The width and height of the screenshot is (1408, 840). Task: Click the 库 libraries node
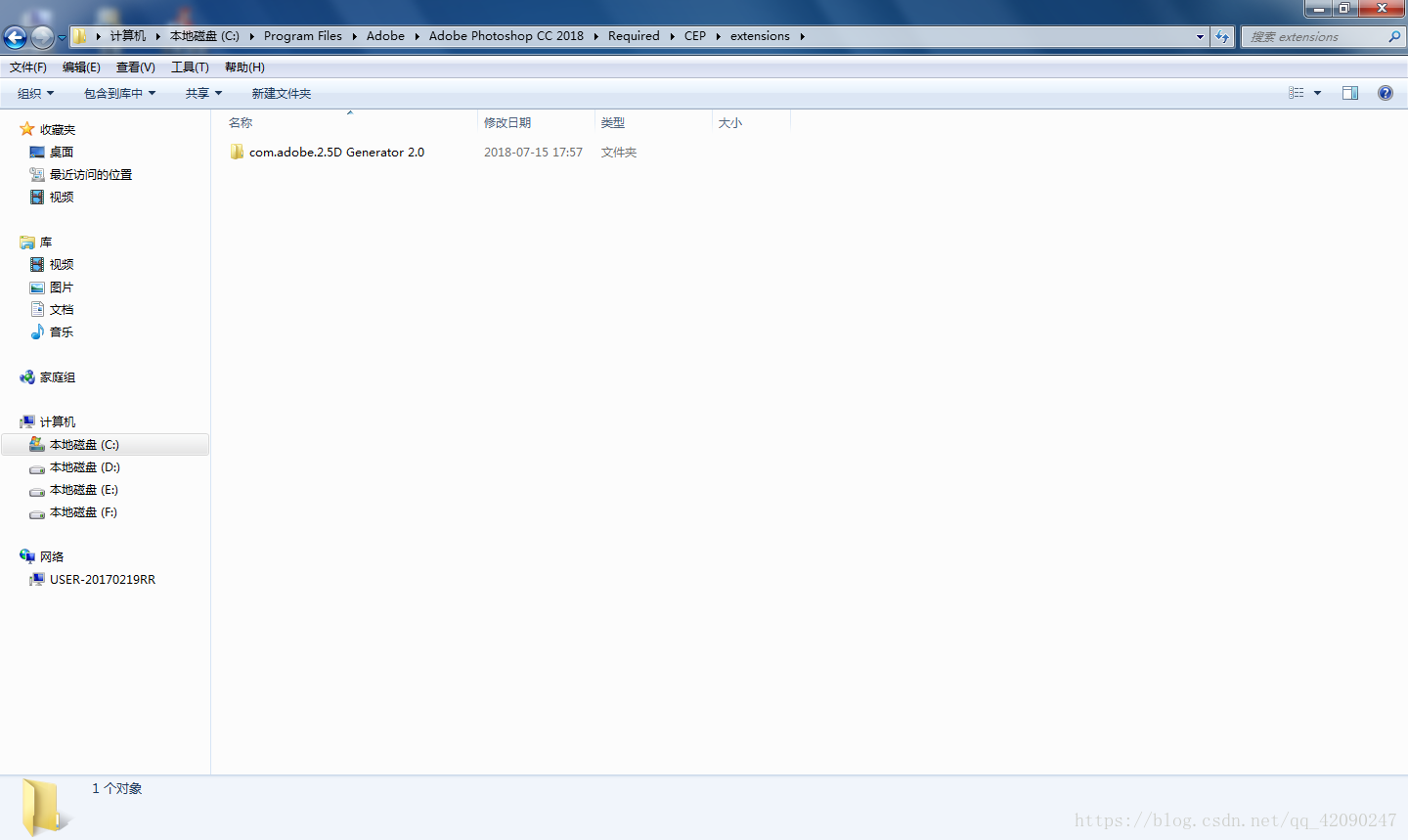click(x=46, y=242)
